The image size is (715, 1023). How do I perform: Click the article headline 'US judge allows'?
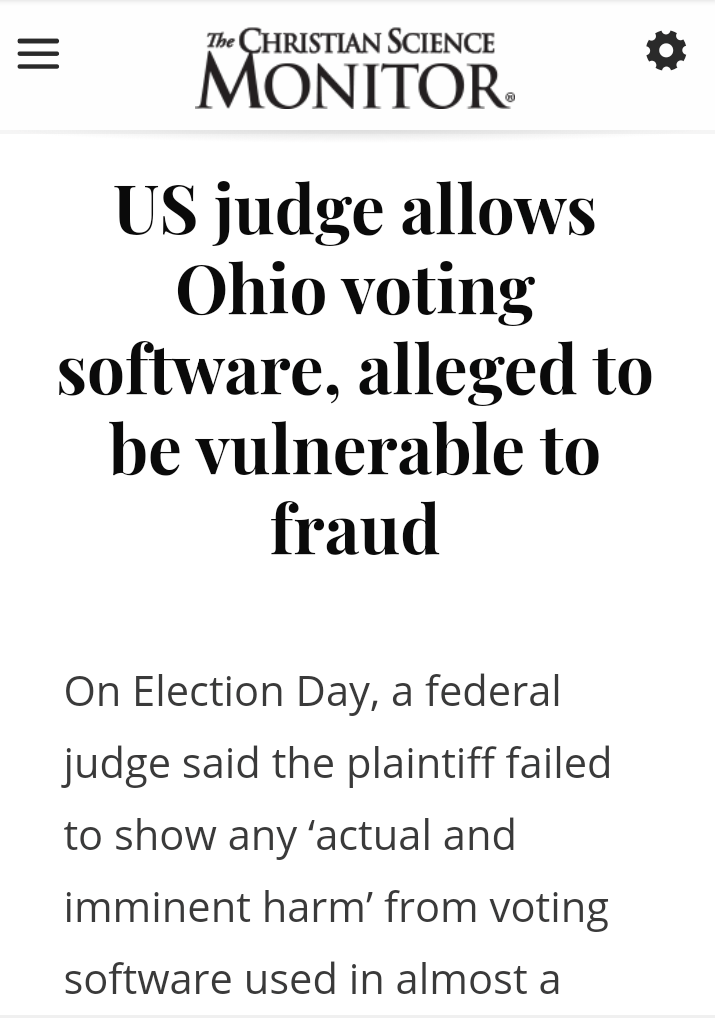click(x=355, y=209)
